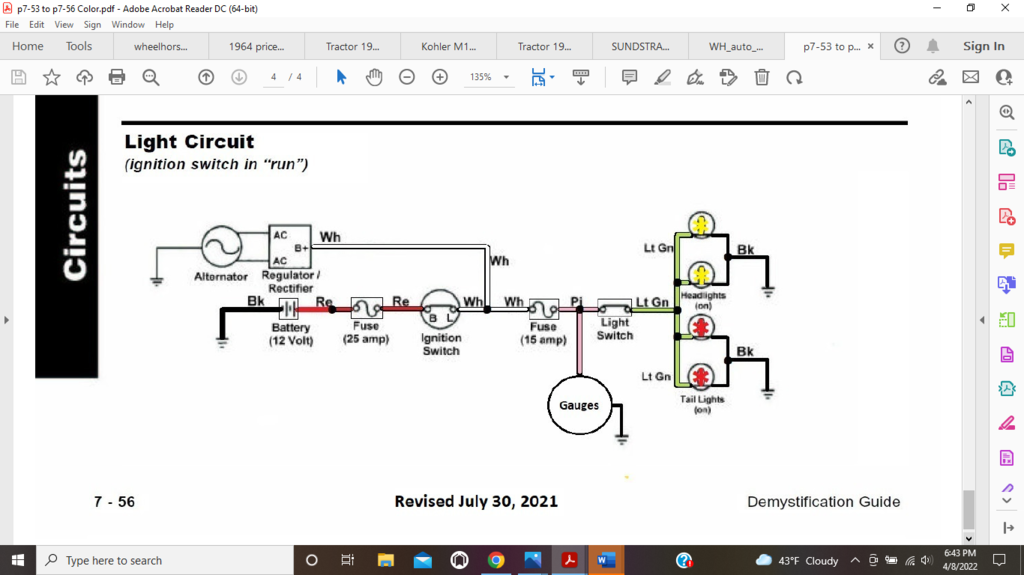
Task: Delete using the trash can icon
Action: click(761, 77)
